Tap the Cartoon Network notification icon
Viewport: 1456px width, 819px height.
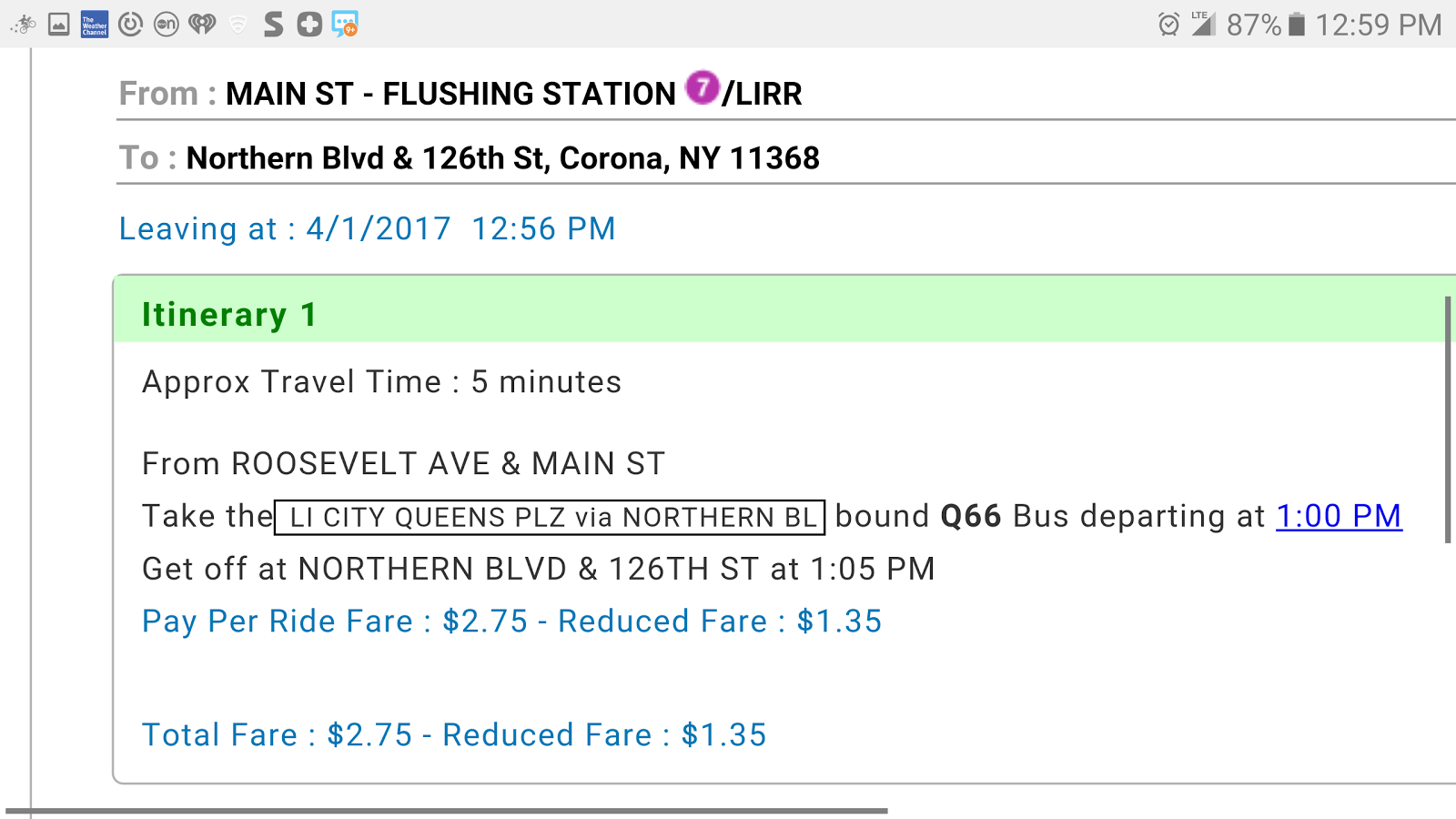coord(166,25)
